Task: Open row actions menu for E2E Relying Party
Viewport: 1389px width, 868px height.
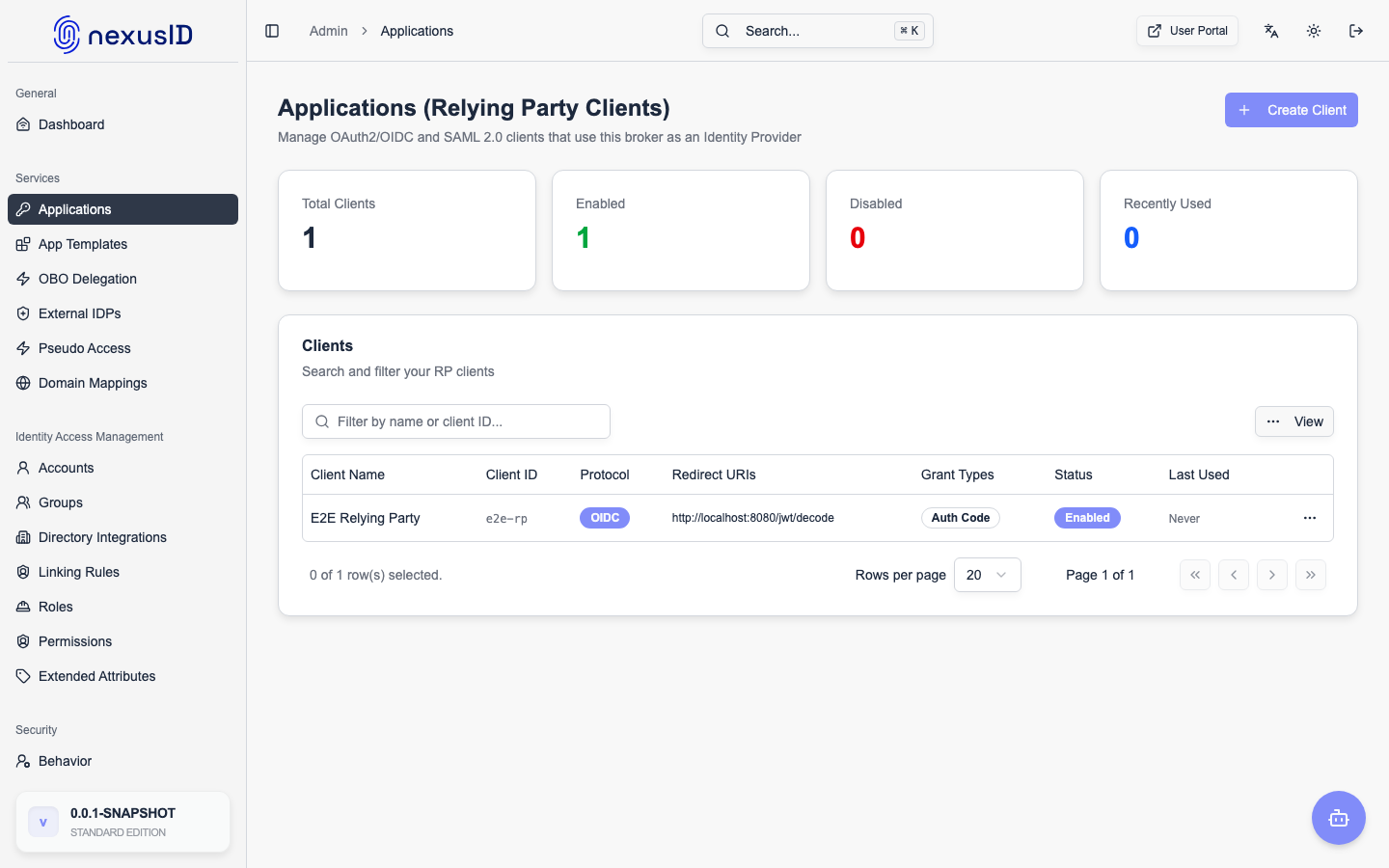Action: coord(1310,518)
